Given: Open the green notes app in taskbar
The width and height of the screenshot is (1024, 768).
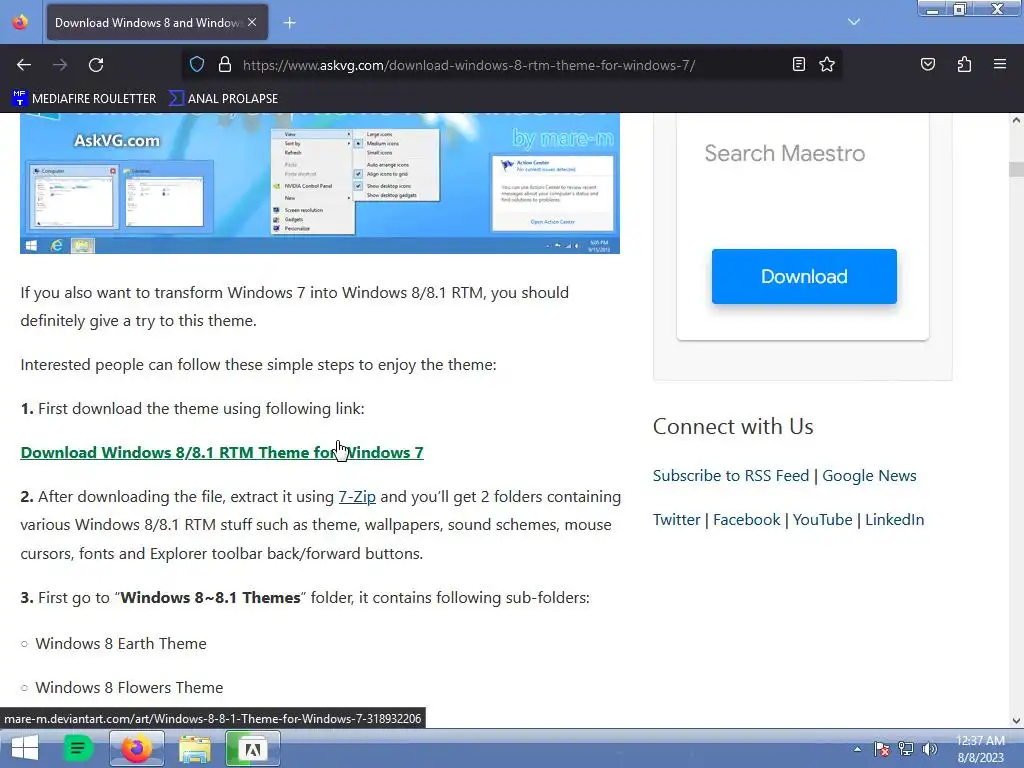Looking at the screenshot, I should (x=77, y=748).
